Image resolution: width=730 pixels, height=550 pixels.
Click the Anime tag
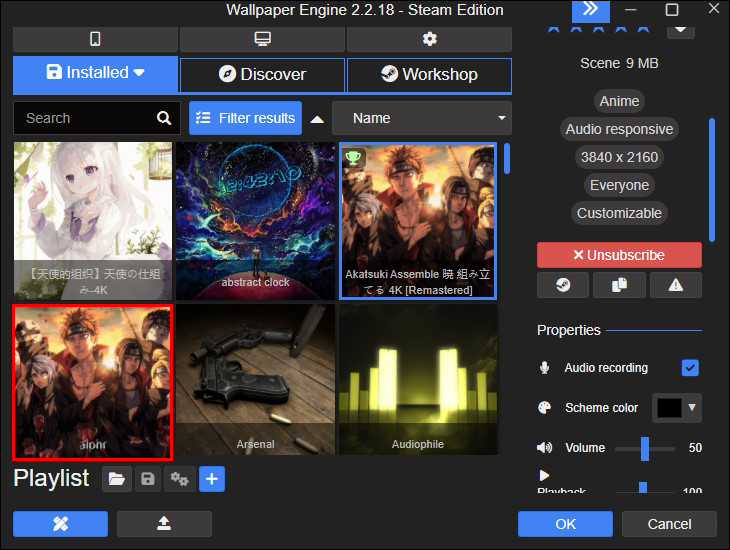(x=619, y=101)
